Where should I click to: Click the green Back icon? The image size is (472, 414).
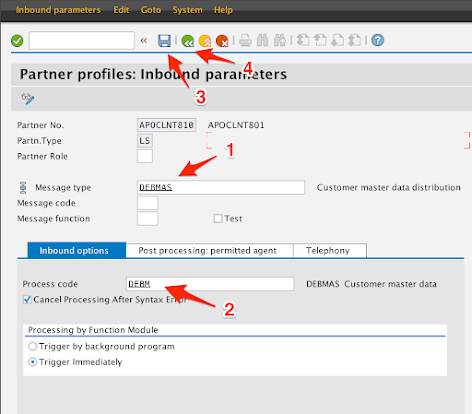pyautogui.click(x=188, y=41)
